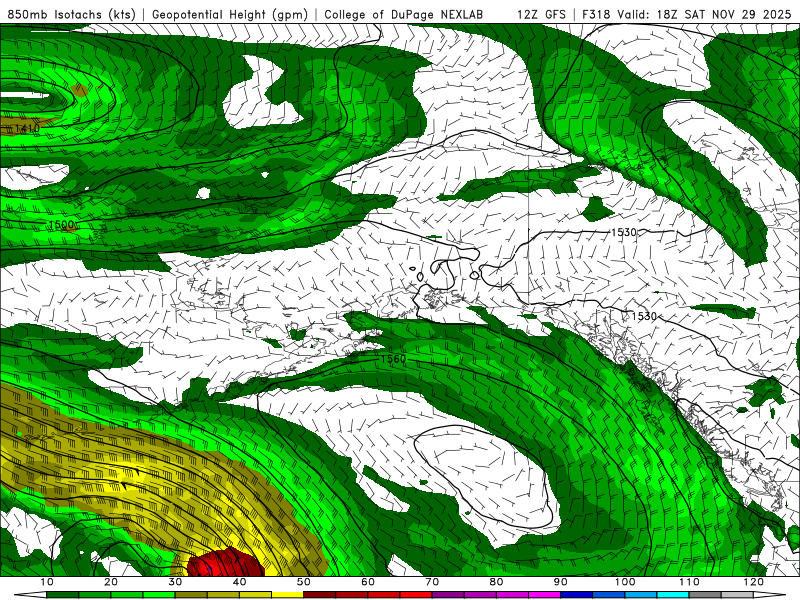800x600 pixels.
Task: Pick the brightest green swatch ending at 30
Action: point(159,595)
